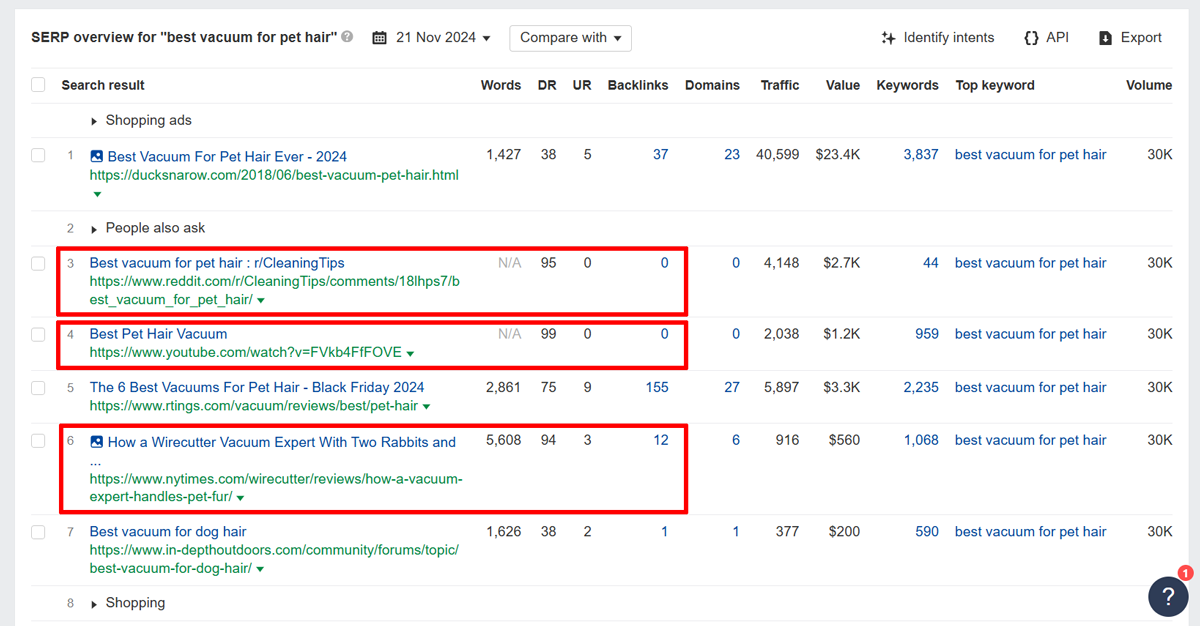
Task: Open Best Vacuum For Pet Hair Ever - 2024 title
Action: (x=227, y=156)
